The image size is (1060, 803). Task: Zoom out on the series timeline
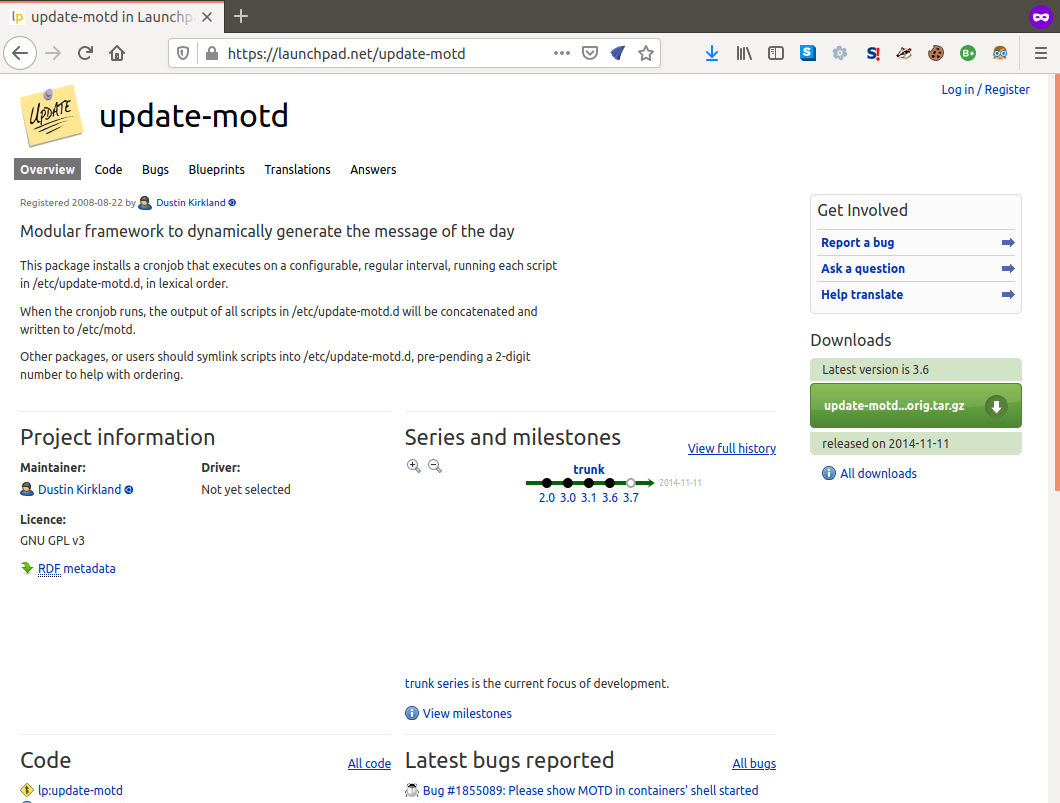click(x=435, y=466)
